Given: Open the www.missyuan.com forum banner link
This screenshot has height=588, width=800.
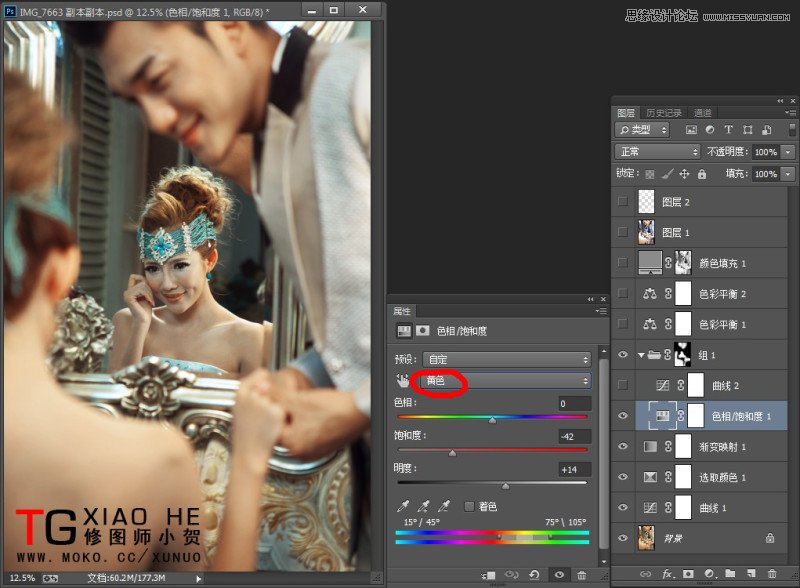Looking at the screenshot, I should pyautogui.click(x=745, y=17).
